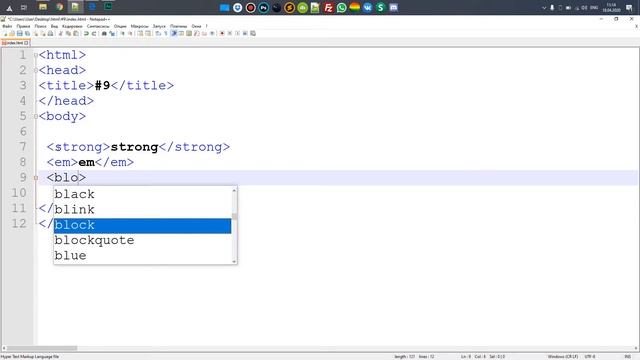The height and width of the screenshot is (360, 640).
Task: Toggle word wrap in the toolbar
Action: tap(158, 33)
